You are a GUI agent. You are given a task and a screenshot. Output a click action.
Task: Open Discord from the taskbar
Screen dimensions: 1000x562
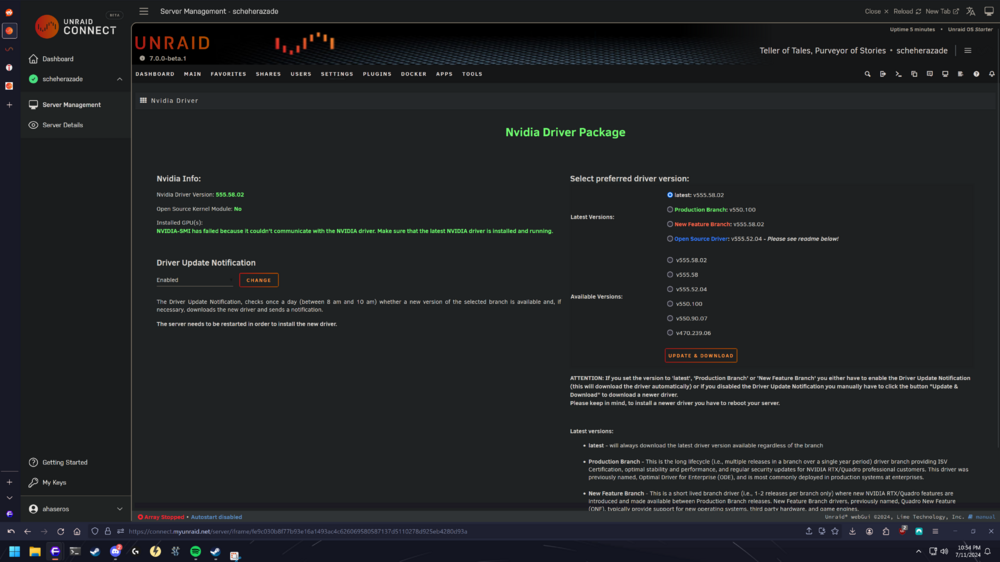coord(115,551)
